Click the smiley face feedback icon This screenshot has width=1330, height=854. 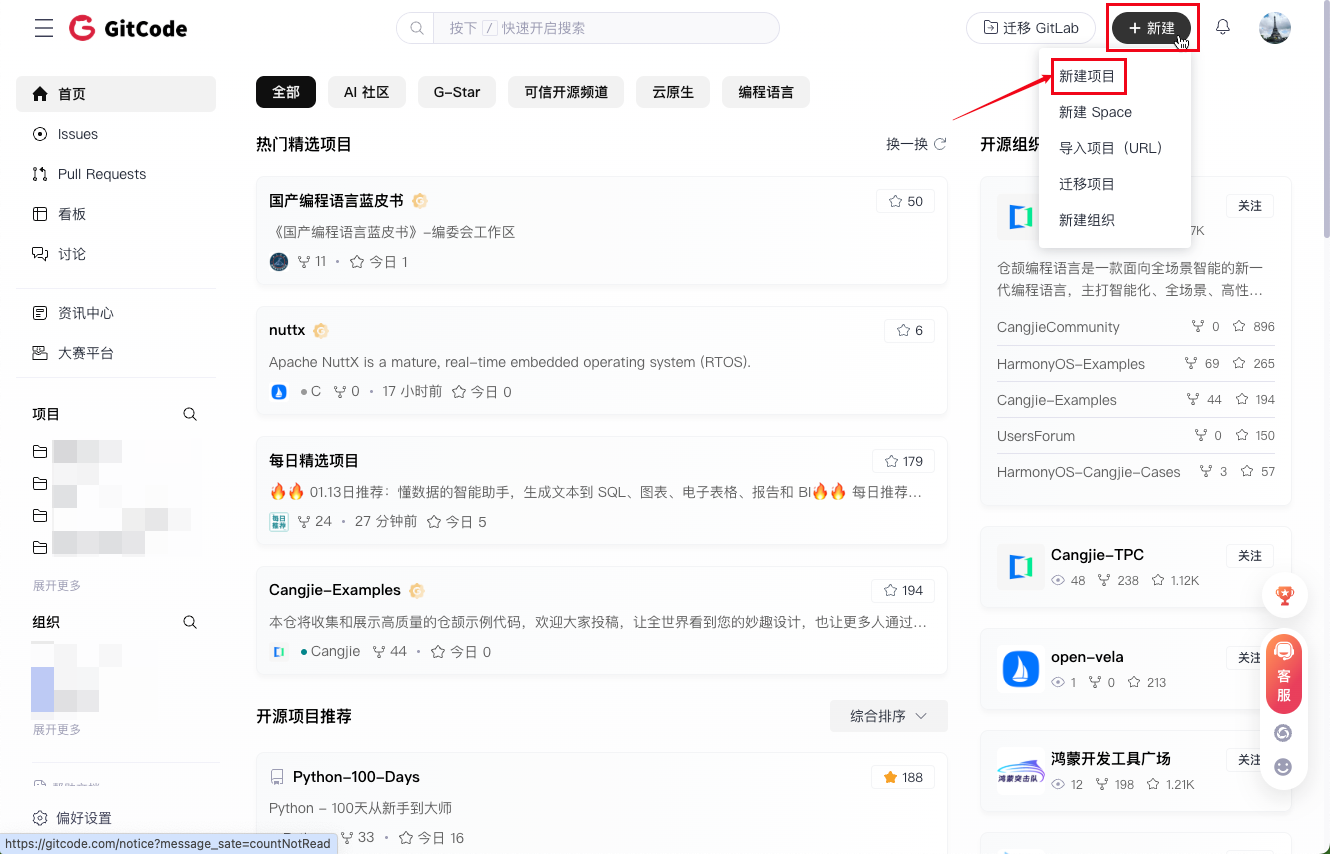pos(1284,767)
